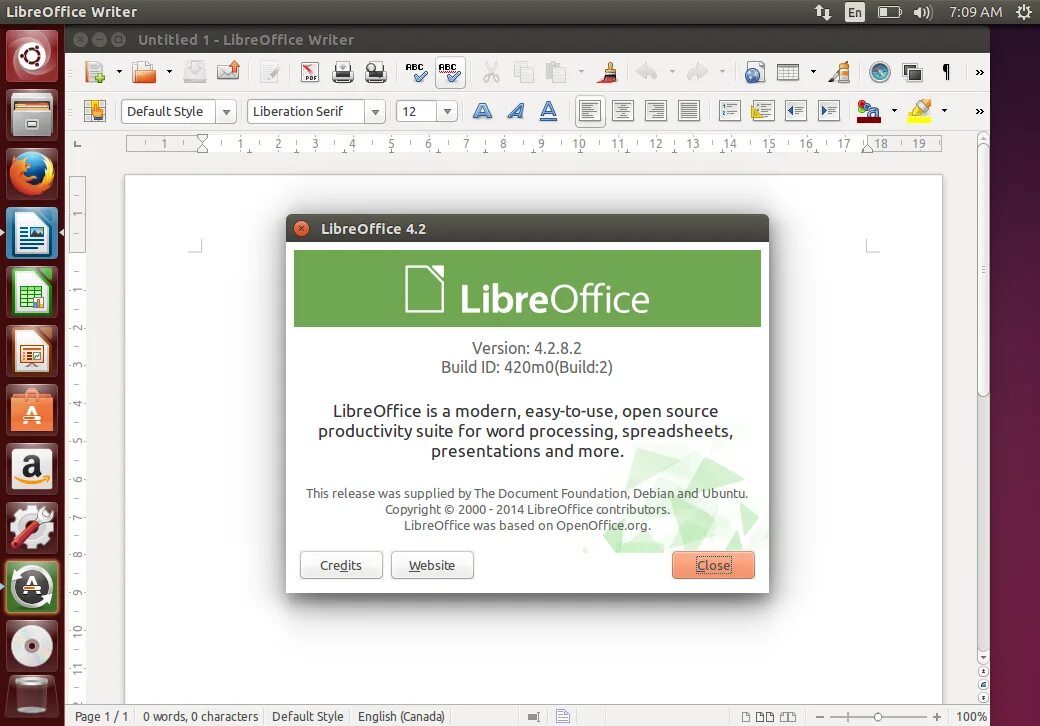Apply Underline formatting
The image size is (1040, 726).
click(x=548, y=111)
